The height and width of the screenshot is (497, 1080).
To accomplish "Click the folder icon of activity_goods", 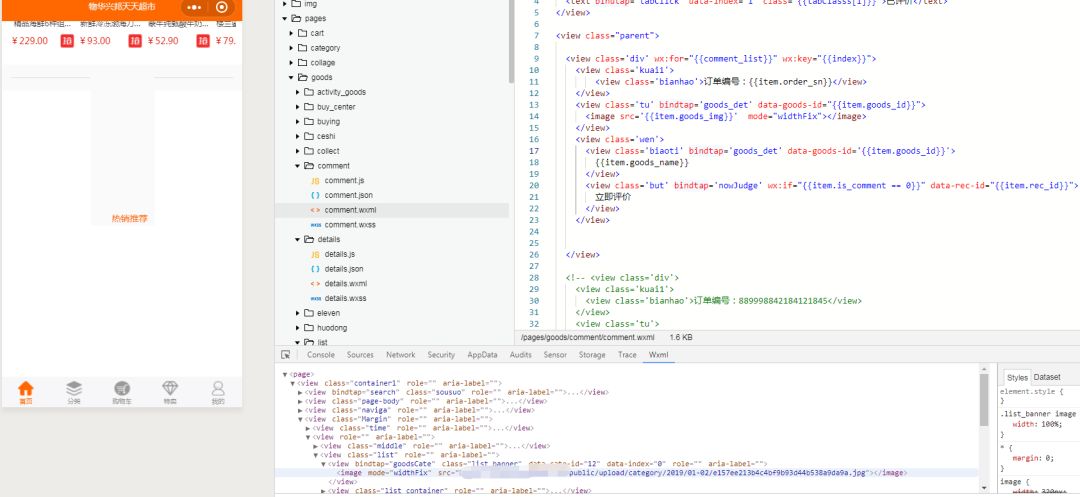I will tap(309, 92).
